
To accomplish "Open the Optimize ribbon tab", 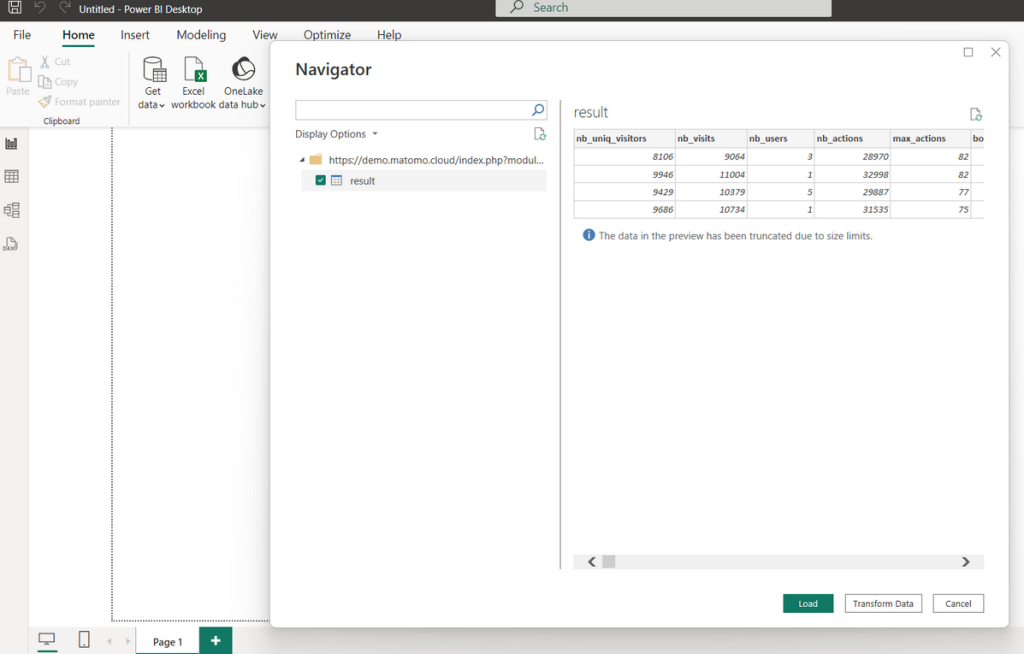I will coord(327,34).
